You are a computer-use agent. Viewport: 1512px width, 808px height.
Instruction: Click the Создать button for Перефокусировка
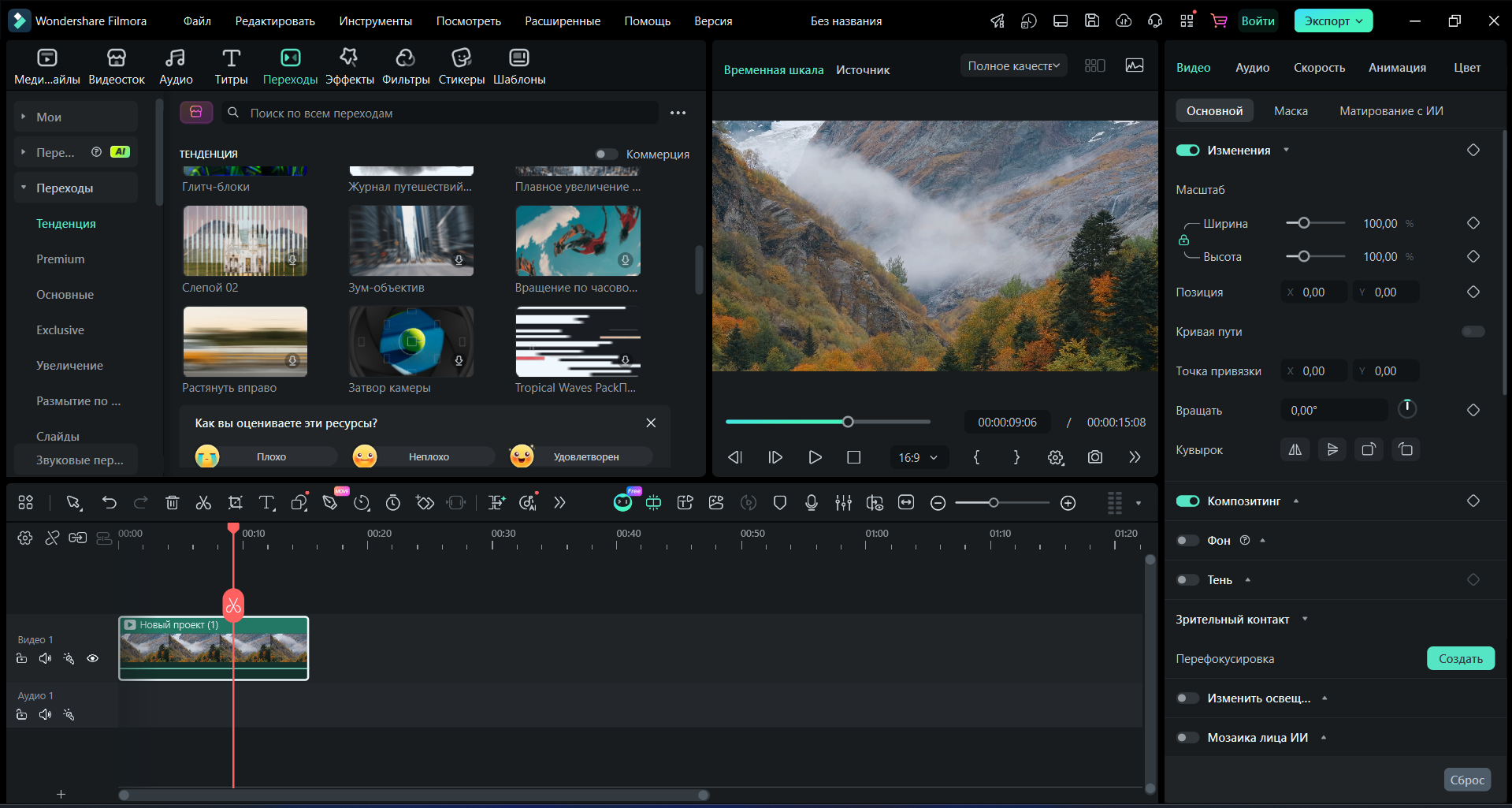[x=1461, y=659]
